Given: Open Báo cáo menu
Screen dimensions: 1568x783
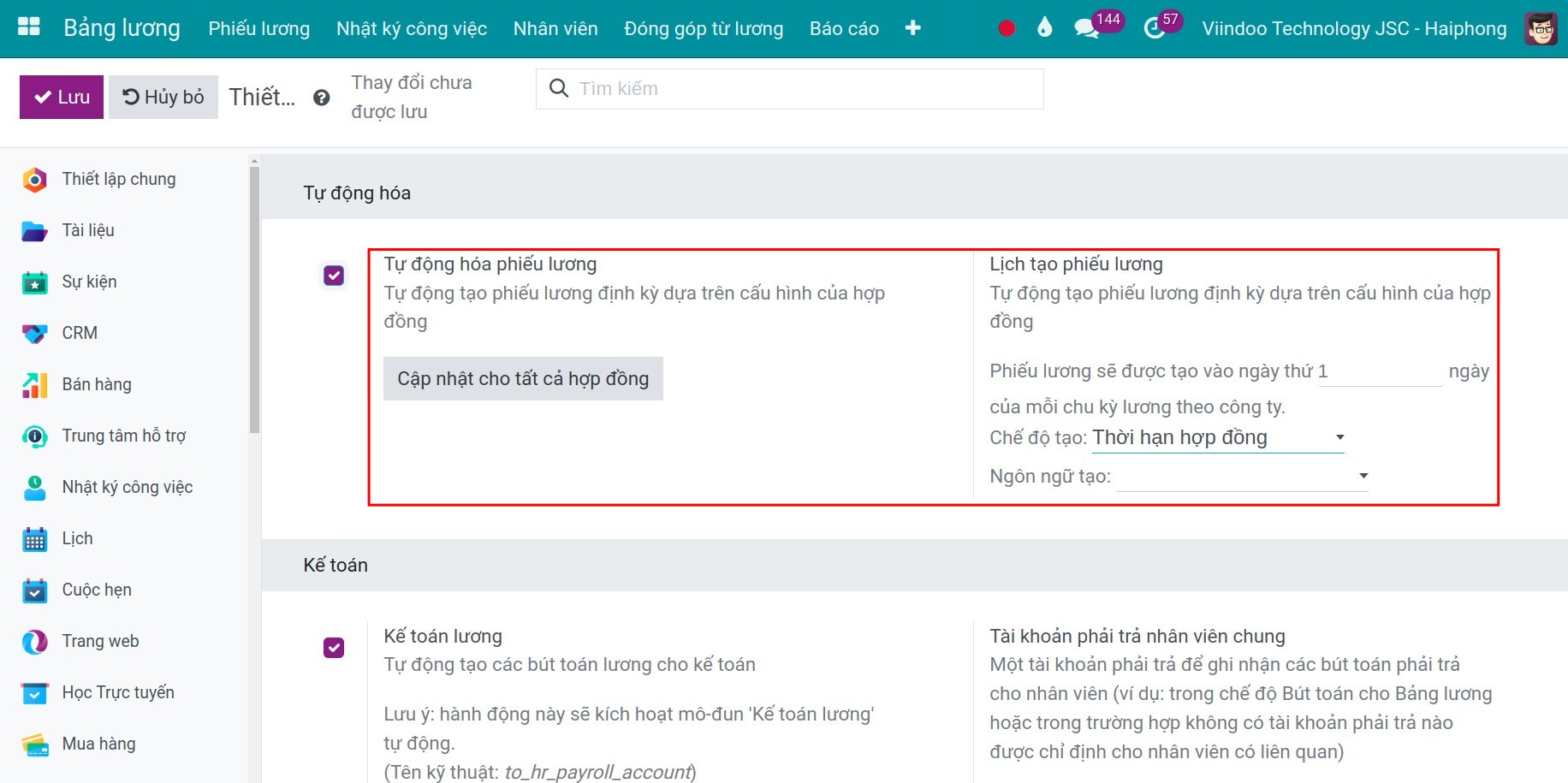Looking at the screenshot, I should pos(844,28).
